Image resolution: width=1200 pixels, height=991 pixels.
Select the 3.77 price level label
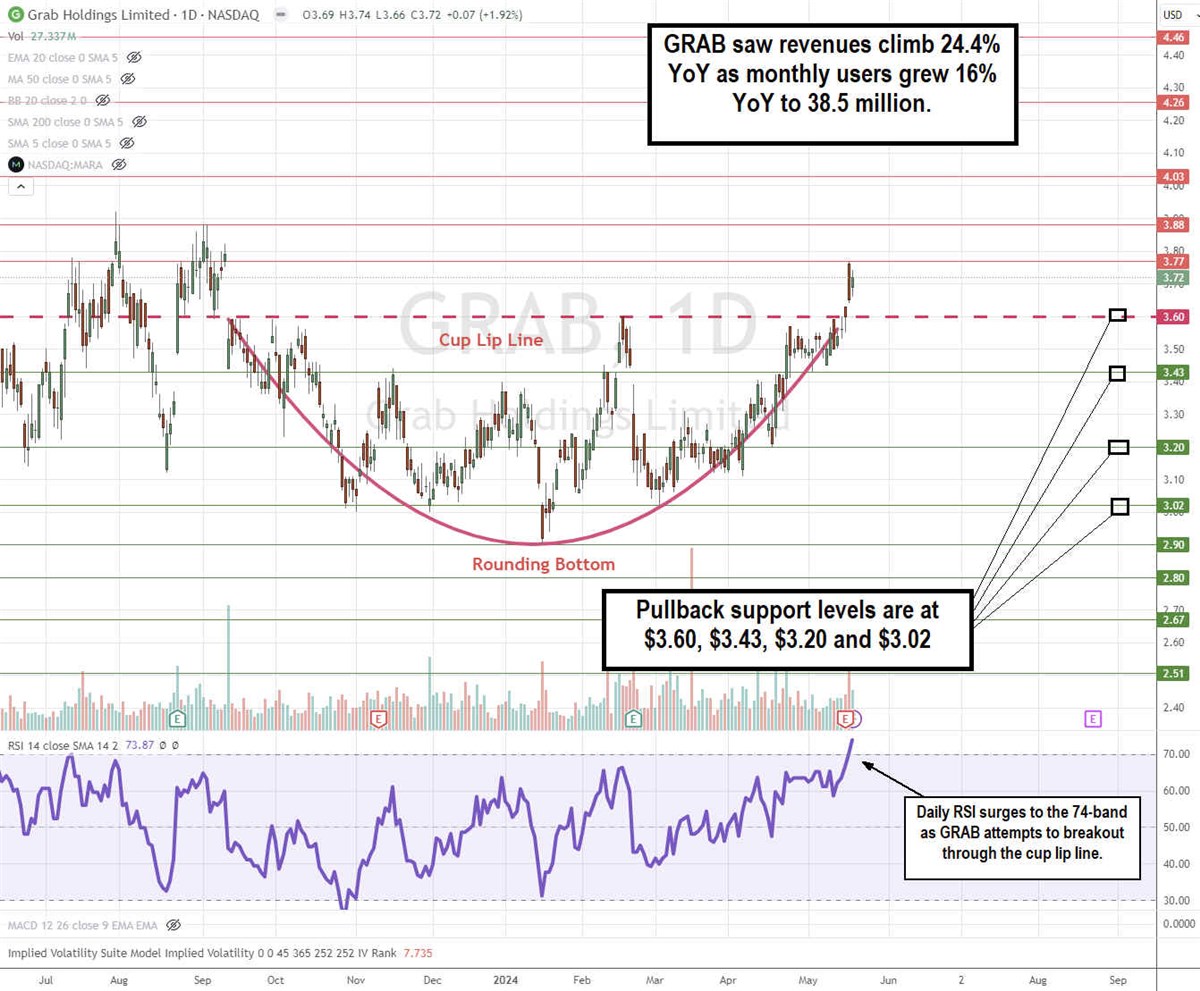[1174, 261]
